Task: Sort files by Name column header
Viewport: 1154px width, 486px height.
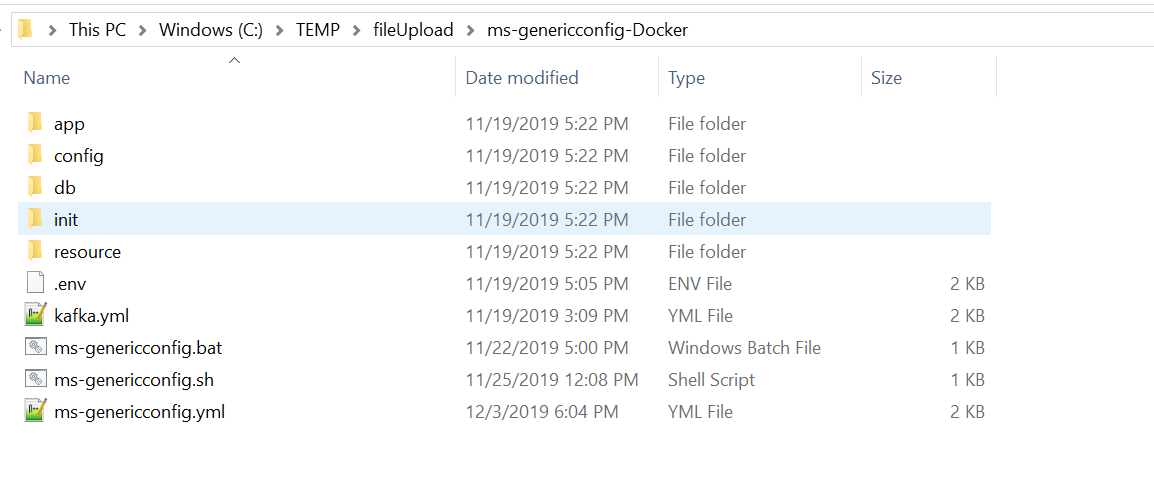Action: pos(47,78)
